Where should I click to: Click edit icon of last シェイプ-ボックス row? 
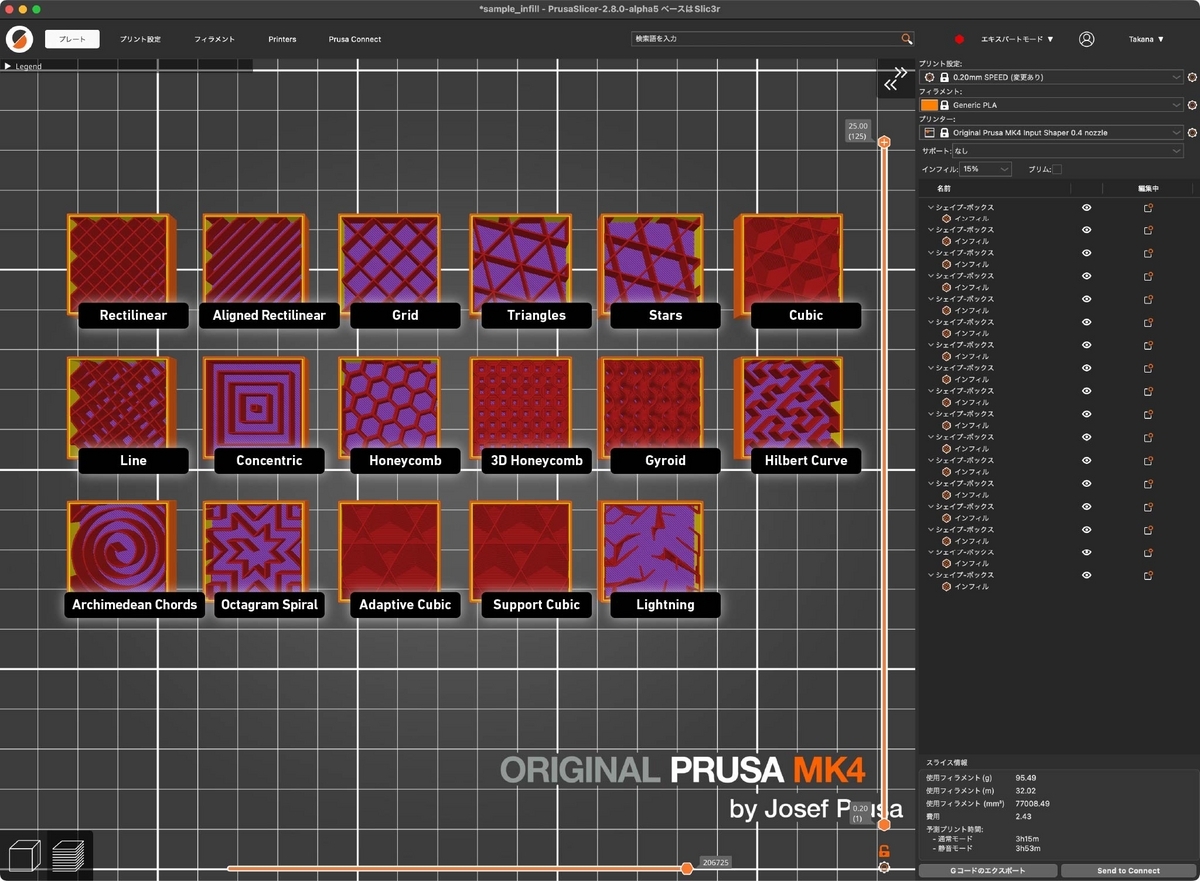pyautogui.click(x=1149, y=575)
